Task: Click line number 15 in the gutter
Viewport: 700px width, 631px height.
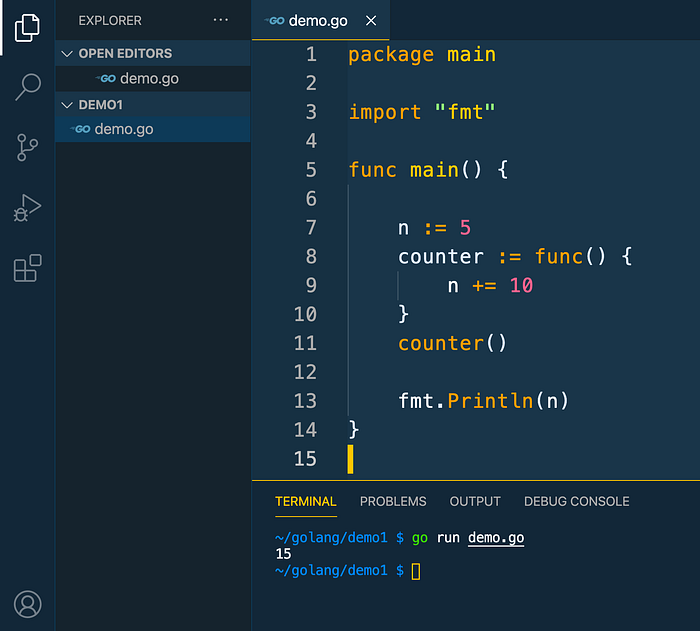Action: tap(305, 459)
